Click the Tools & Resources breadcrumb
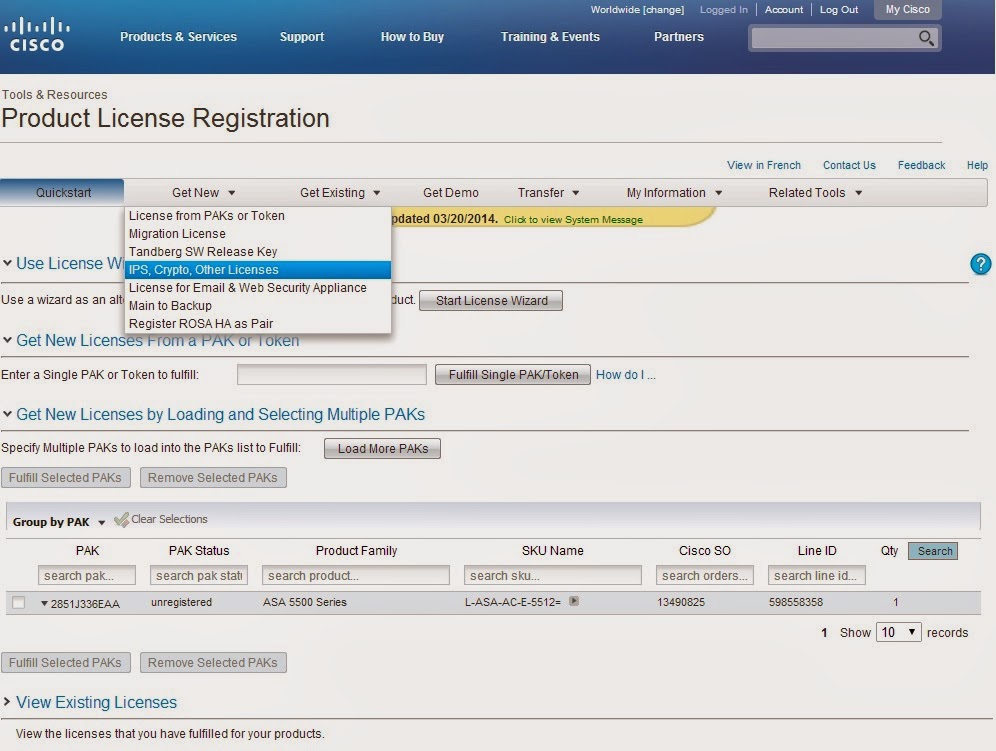This screenshot has width=996, height=751. coord(55,95)
